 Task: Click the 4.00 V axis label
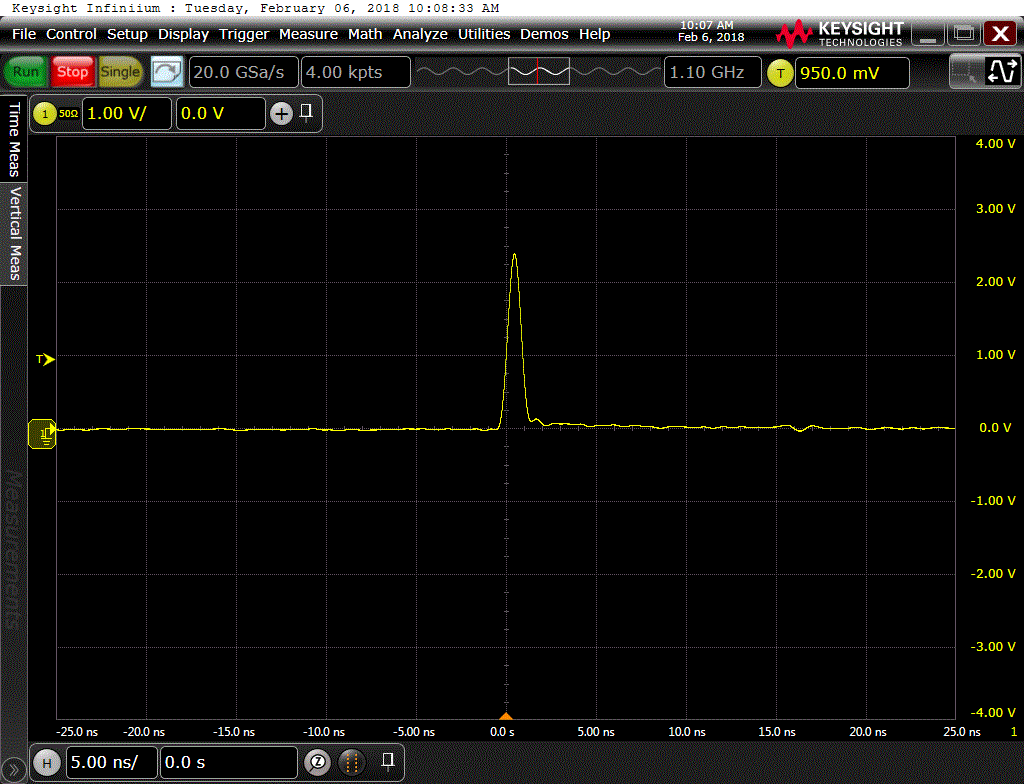pyautogui.click(x=995, y=144)
